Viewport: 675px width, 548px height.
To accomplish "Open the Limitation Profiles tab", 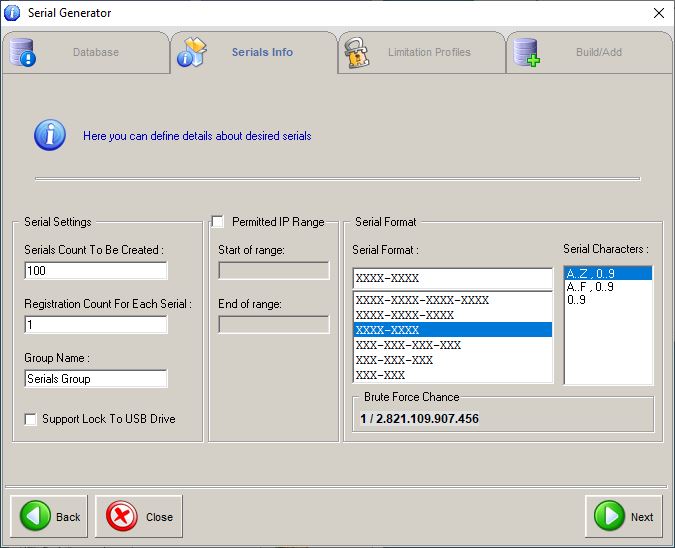I will click(x=422, y=53).
